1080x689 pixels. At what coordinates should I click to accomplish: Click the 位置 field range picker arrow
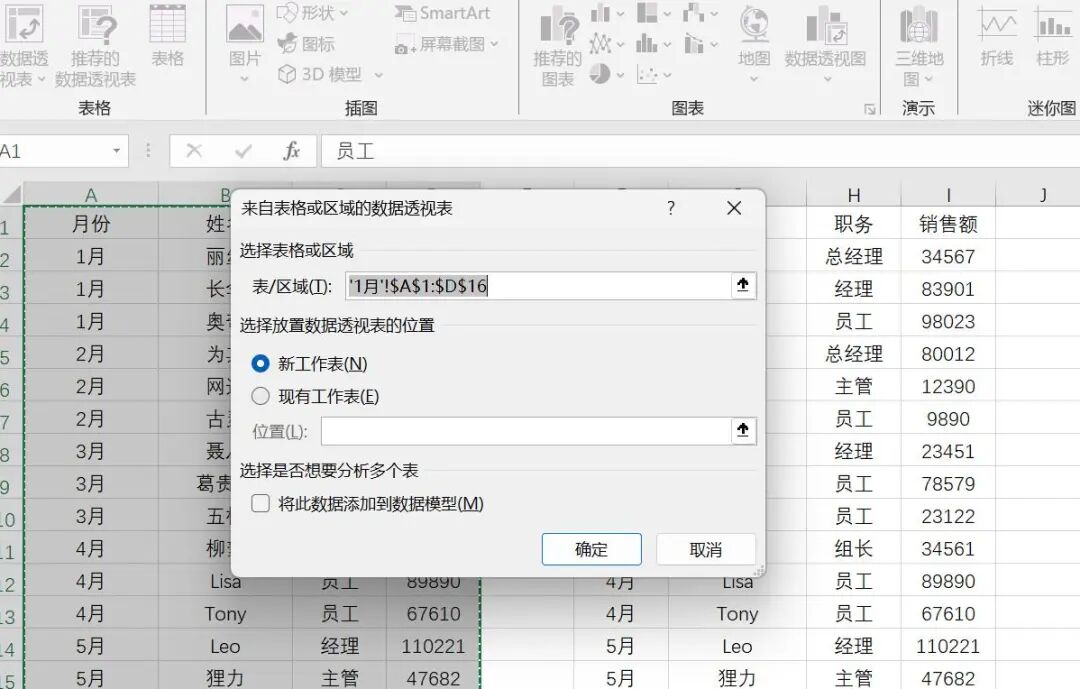(742, 431)
